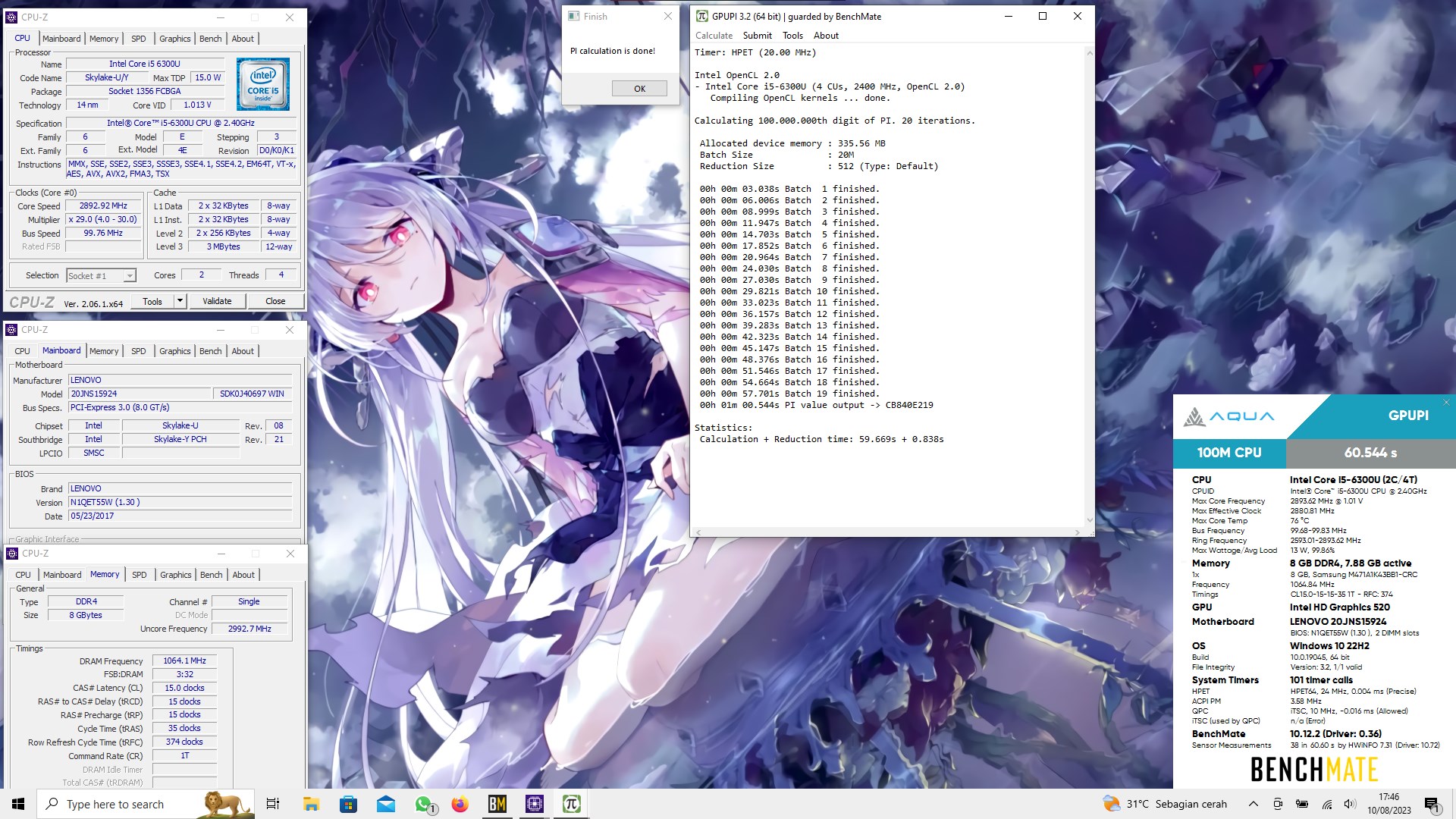1456x819 pixels.
Task: Click the DRAM Frequency value 1064.1 MHz
Action: (x=184, y=661)
